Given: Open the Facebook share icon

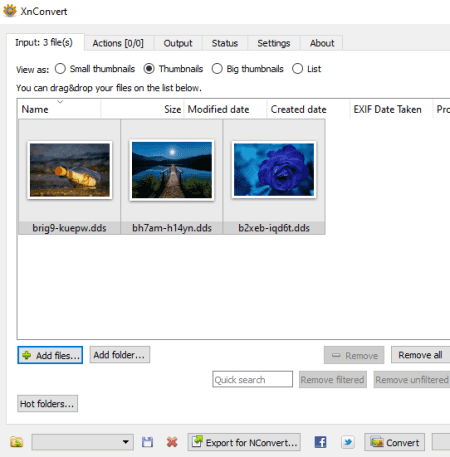Looking at the screenshot, I should [x=320, y=442].
